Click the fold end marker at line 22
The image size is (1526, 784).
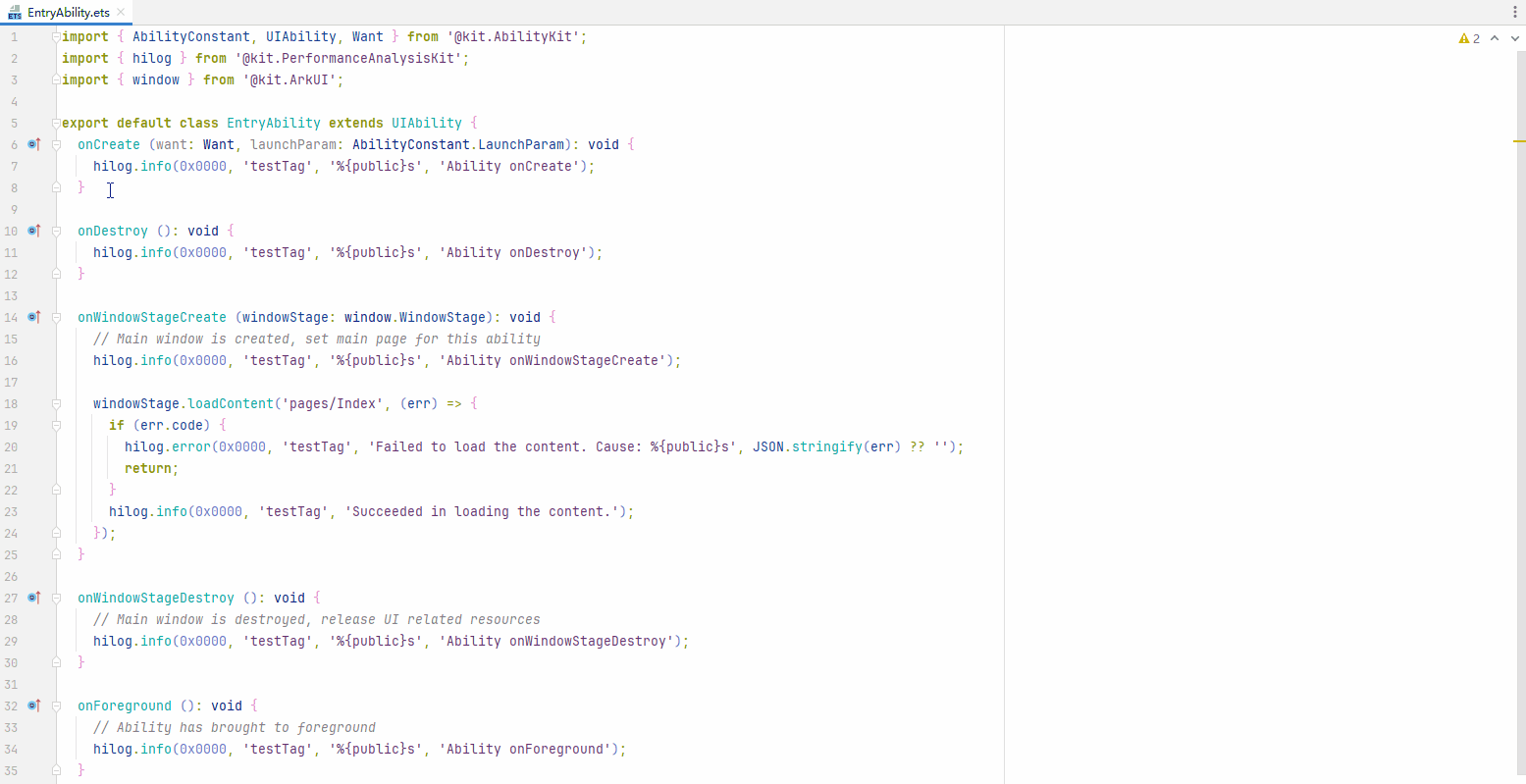point(57,490)
